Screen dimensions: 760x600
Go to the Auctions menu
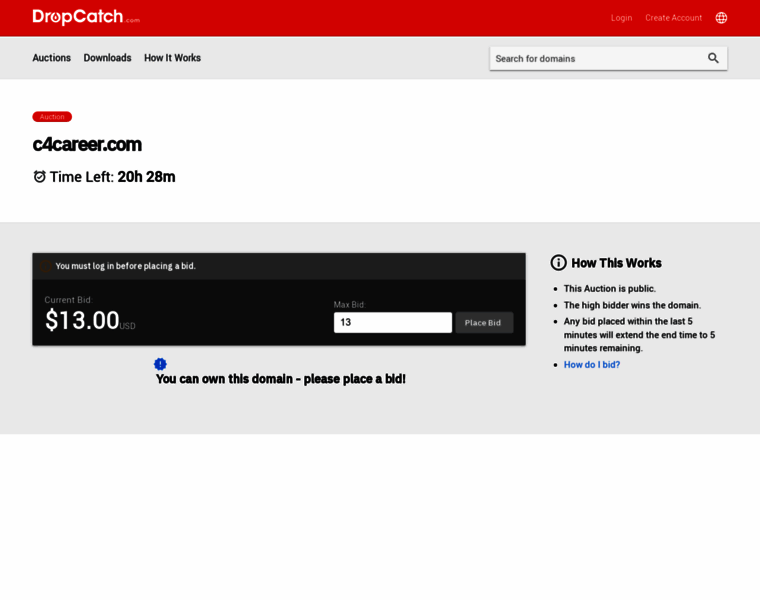pos(51,58)
